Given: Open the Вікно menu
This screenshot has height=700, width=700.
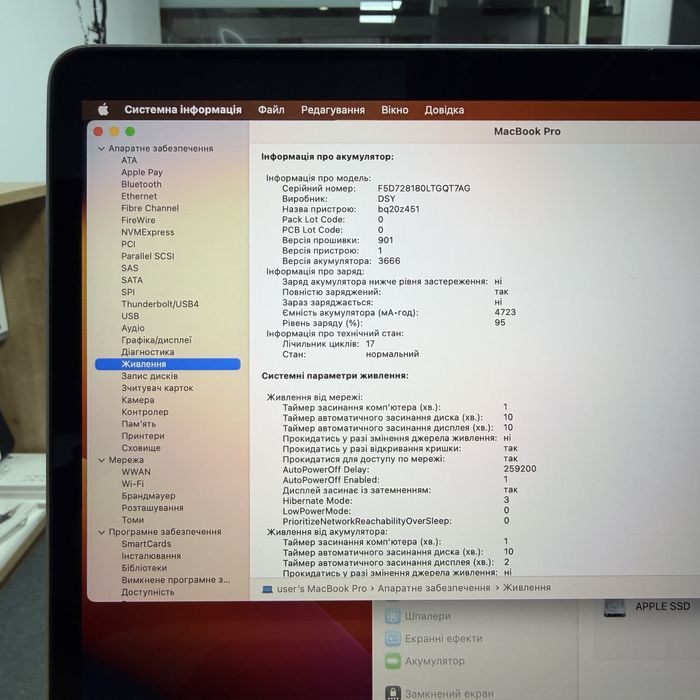Looking at the screenshot, I should 395,110.
